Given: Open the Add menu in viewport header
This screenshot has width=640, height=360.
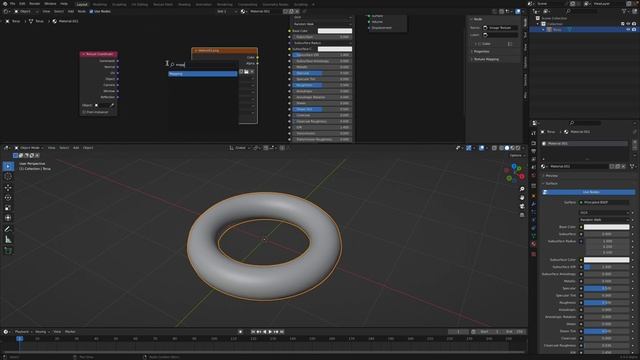Looking at the screenshot, I should click(76, 148).
